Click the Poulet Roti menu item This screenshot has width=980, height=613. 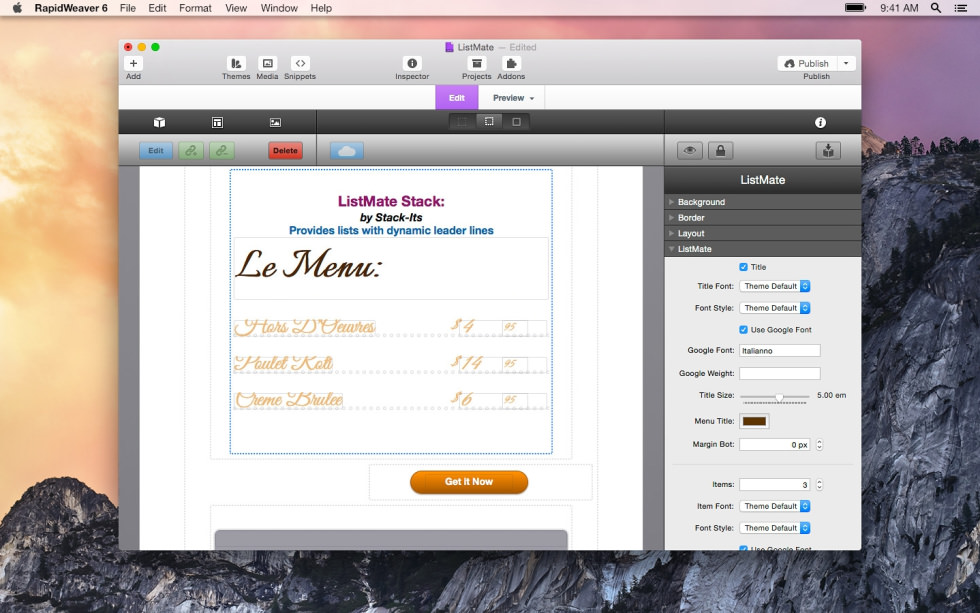284,363
